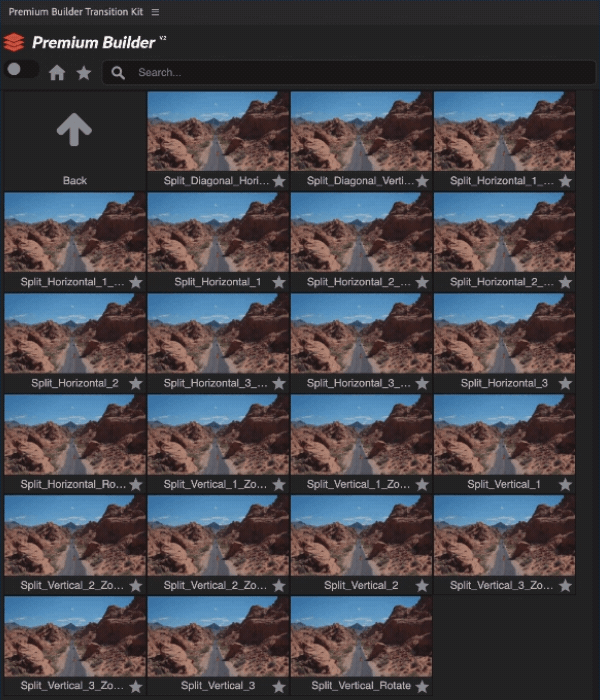The image size is (600, 700).
Task: Star the Split_Vertical_3 preset
Action: 279,686
